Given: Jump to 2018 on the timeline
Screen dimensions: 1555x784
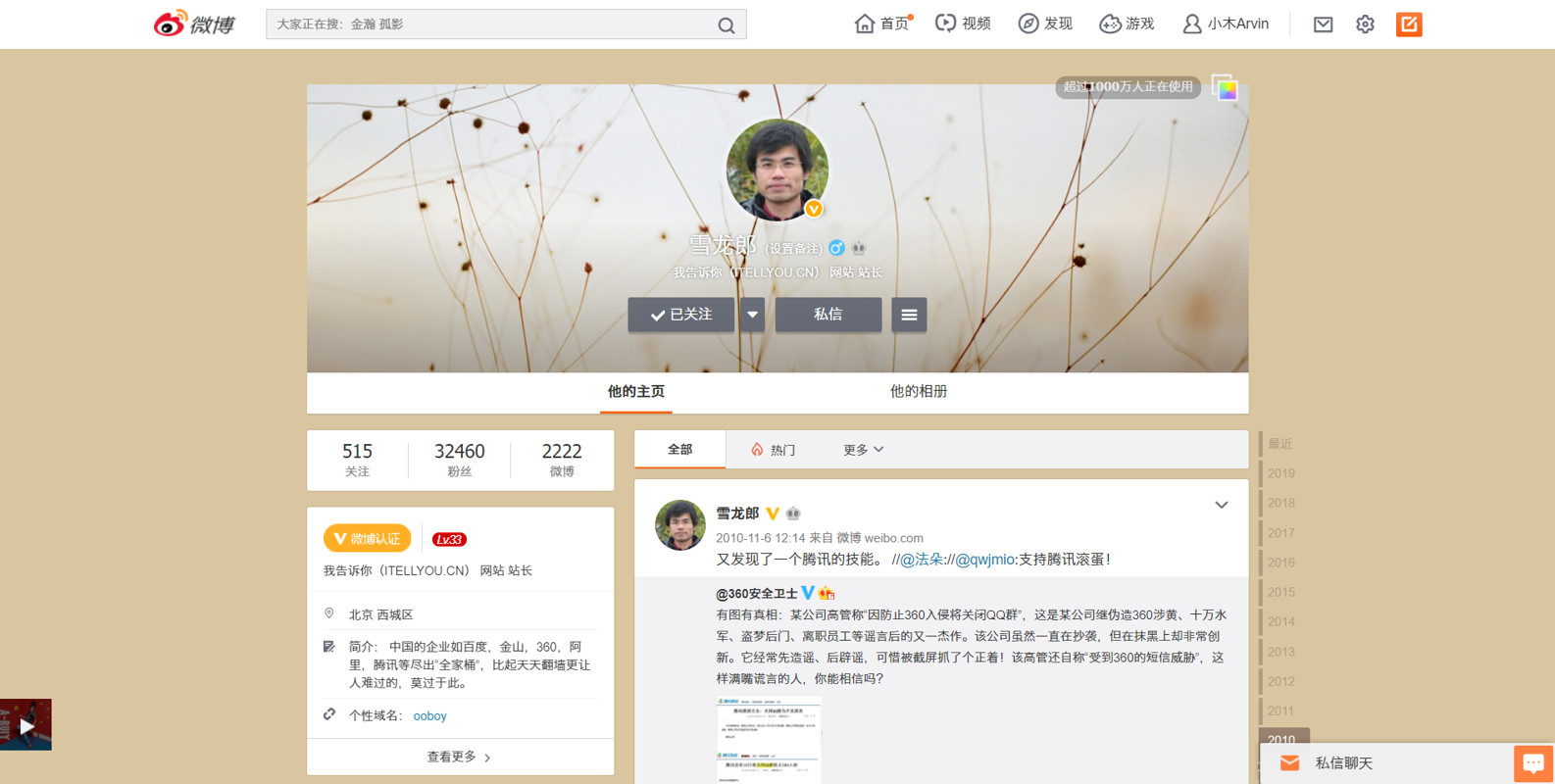Looking at the screenshot, I should [x=1280, y=503].
